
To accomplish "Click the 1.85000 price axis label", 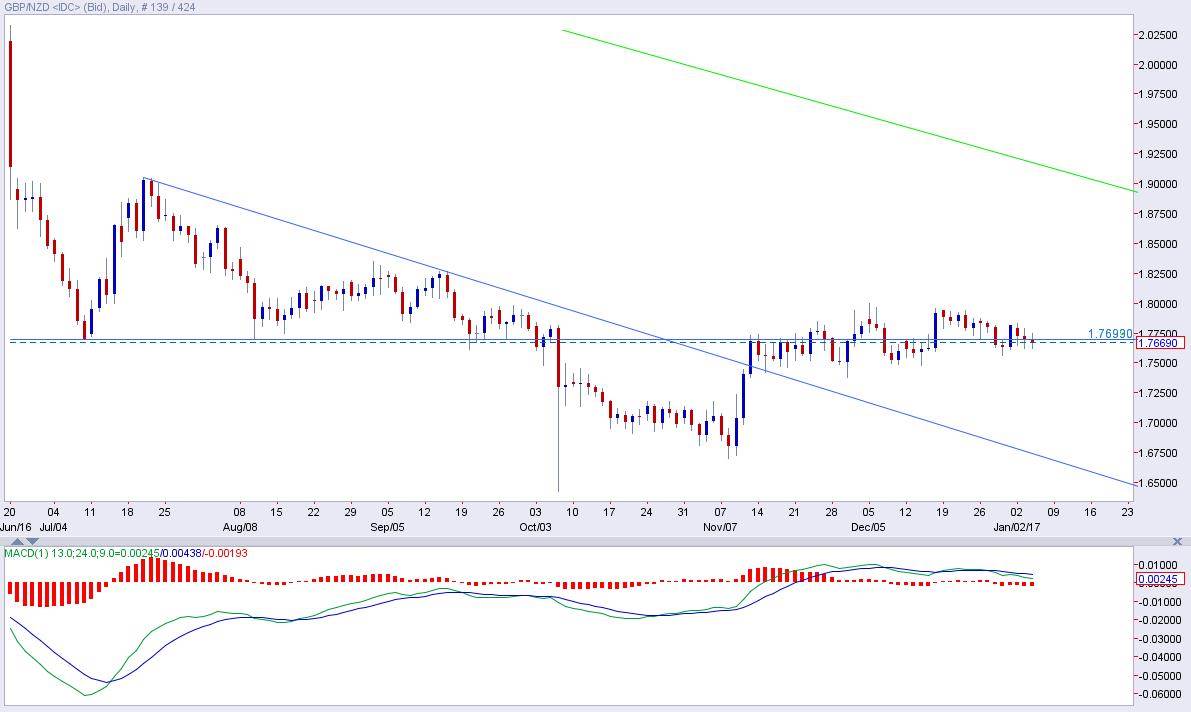I will (x=1158, y=244).
